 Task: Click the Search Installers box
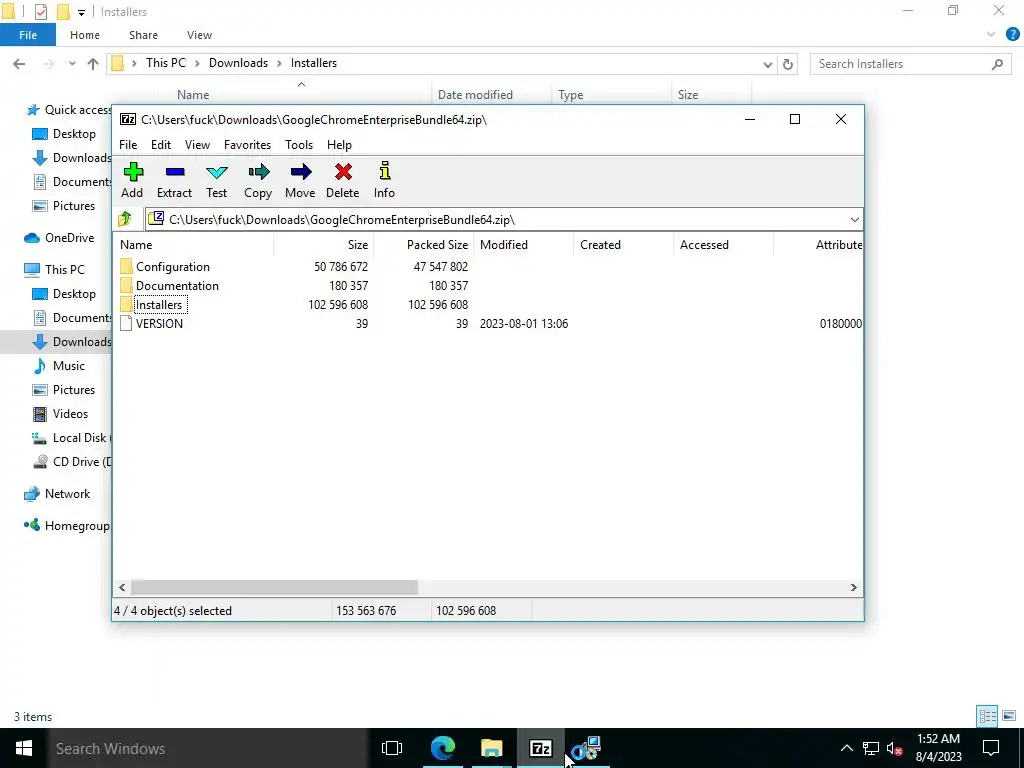pos(911,64)
